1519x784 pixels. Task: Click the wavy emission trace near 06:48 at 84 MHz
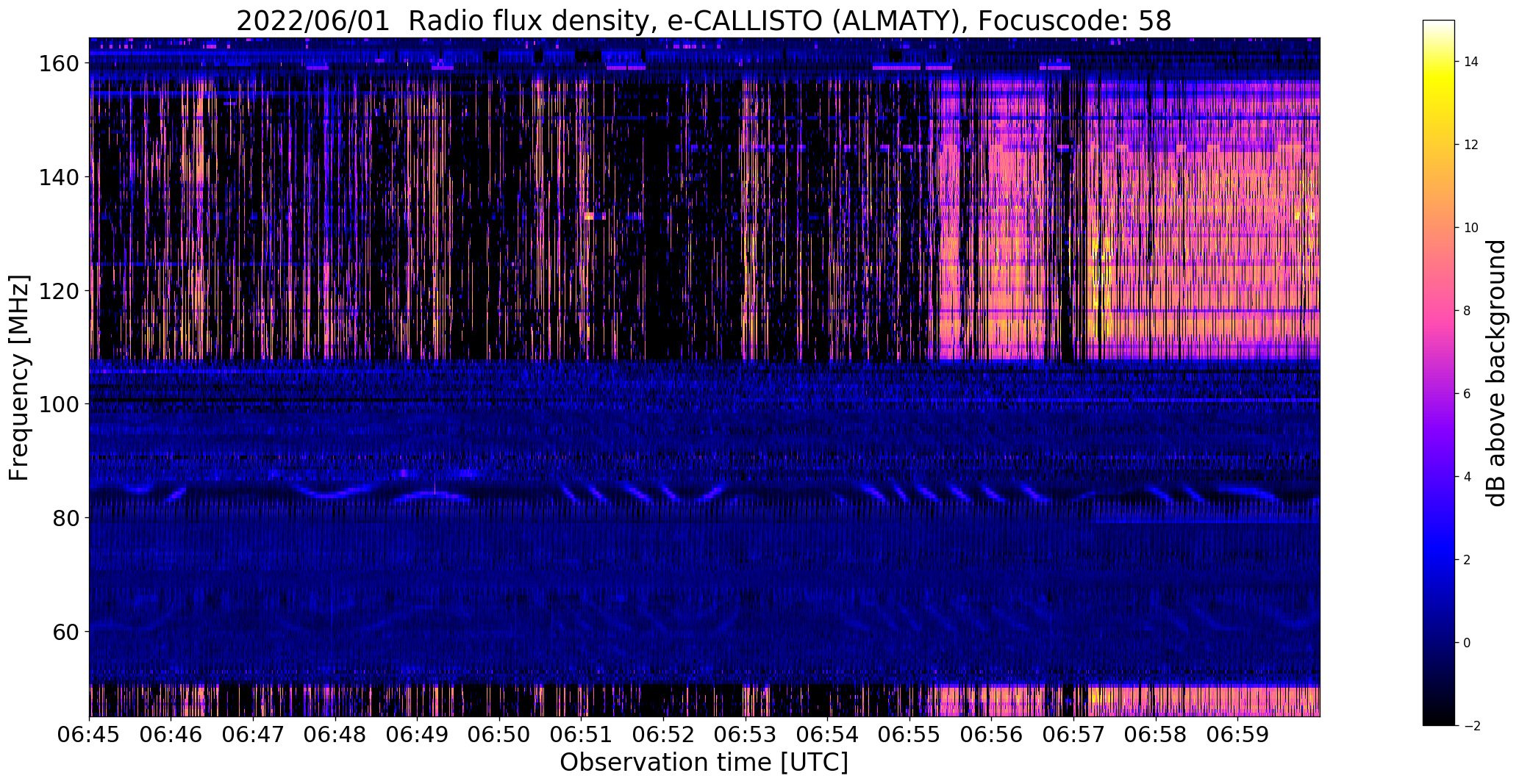(335, 493)
